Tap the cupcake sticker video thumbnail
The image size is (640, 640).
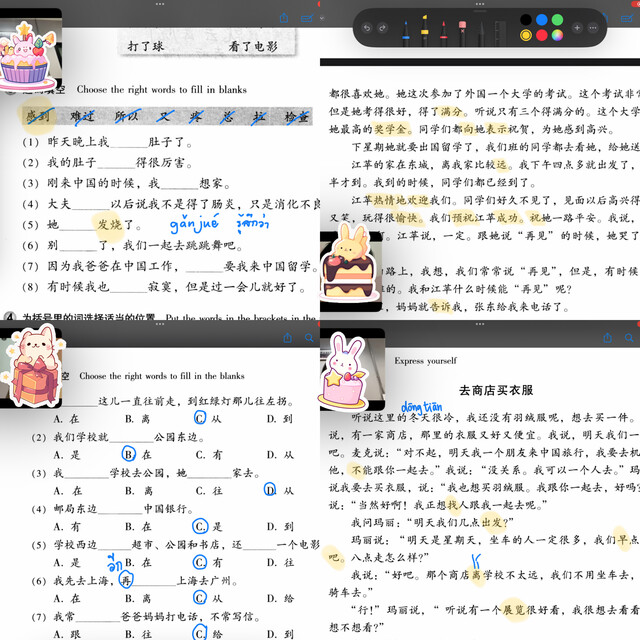pos(29,51)
